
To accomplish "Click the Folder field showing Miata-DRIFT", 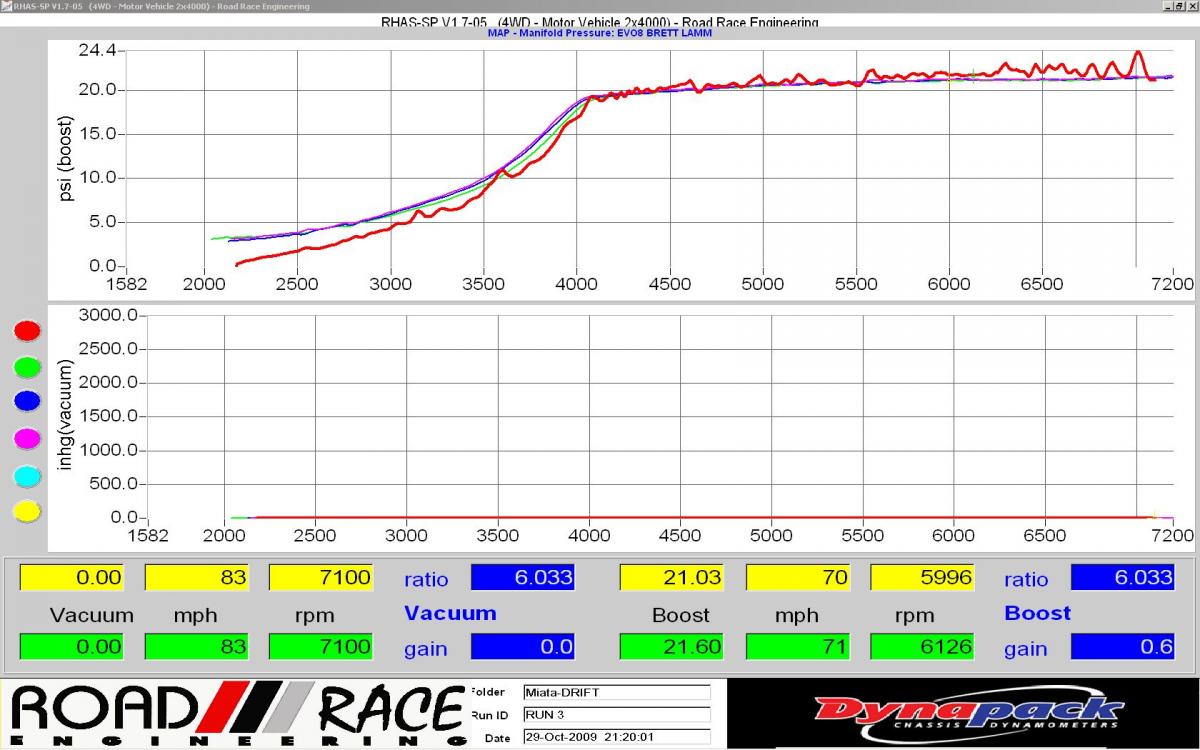I will [x=615, y=692].
